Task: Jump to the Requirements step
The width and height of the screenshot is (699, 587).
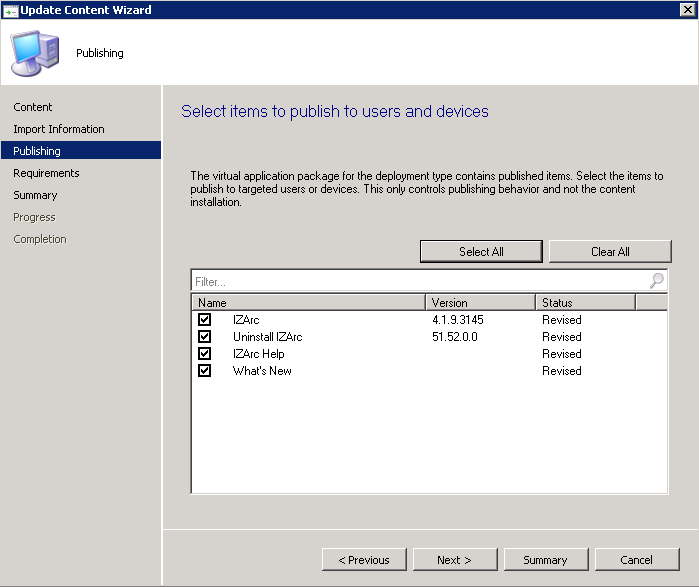Action: click(x=46, y=173)
